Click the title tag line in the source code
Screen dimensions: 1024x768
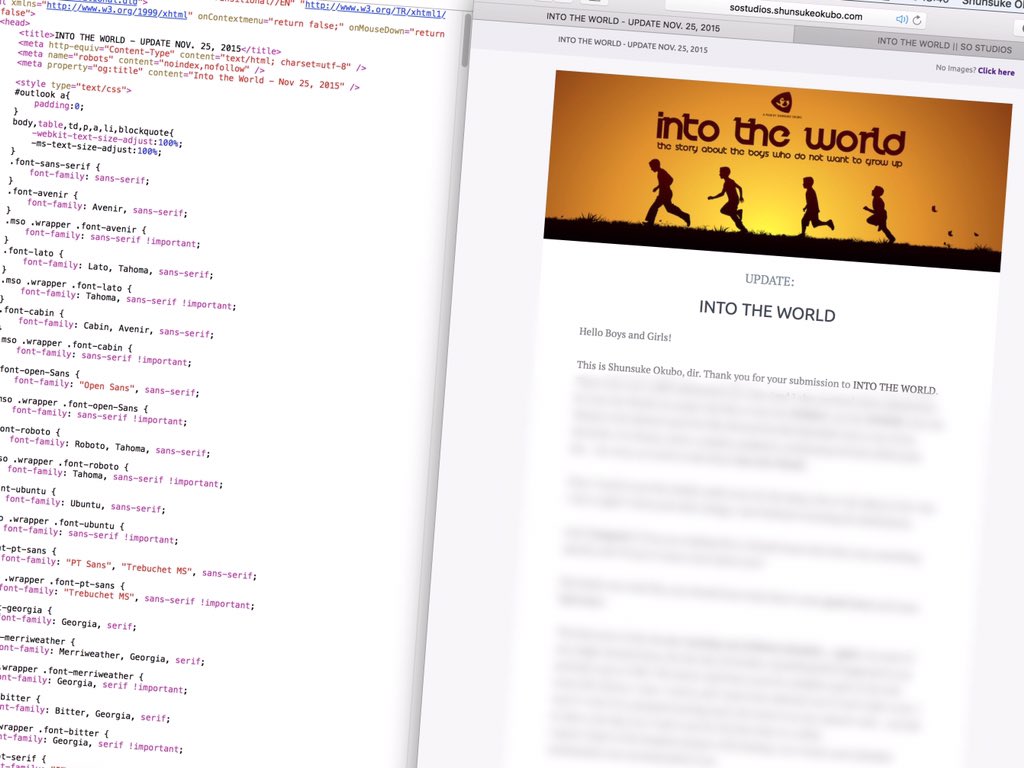coord(150,42)
